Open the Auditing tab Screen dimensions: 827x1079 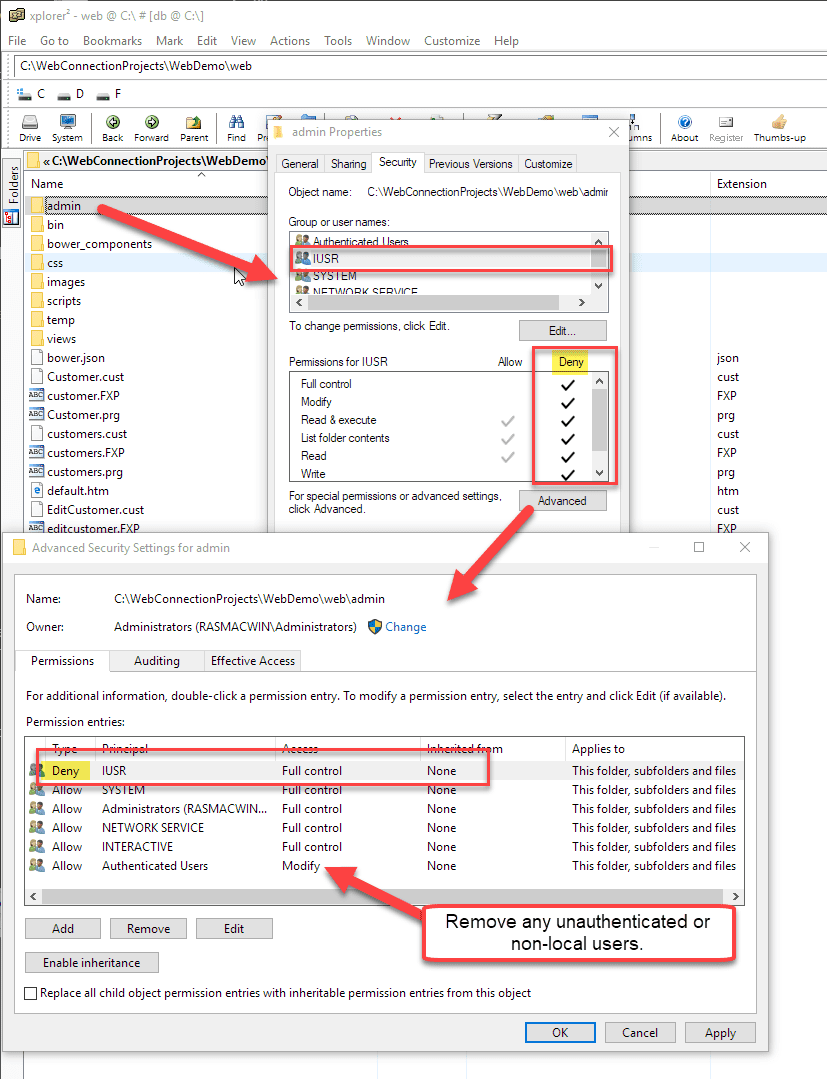pyautogui.click(x=157, y=661)
